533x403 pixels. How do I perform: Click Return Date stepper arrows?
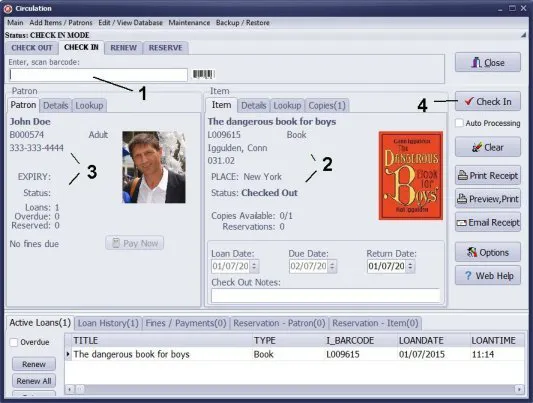tap(410, 266)
